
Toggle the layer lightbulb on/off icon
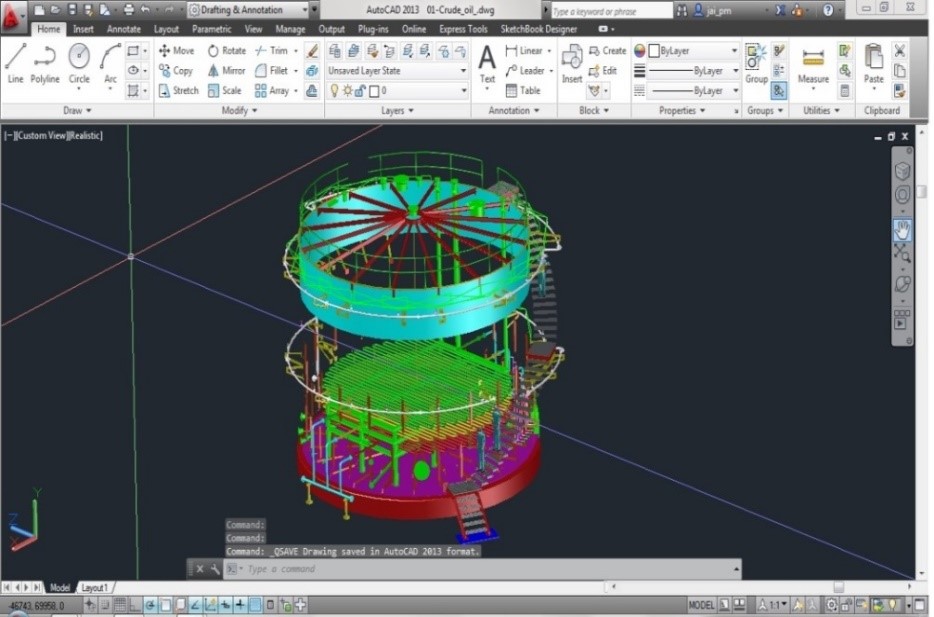pyautogui.click(x=335, y=91)
